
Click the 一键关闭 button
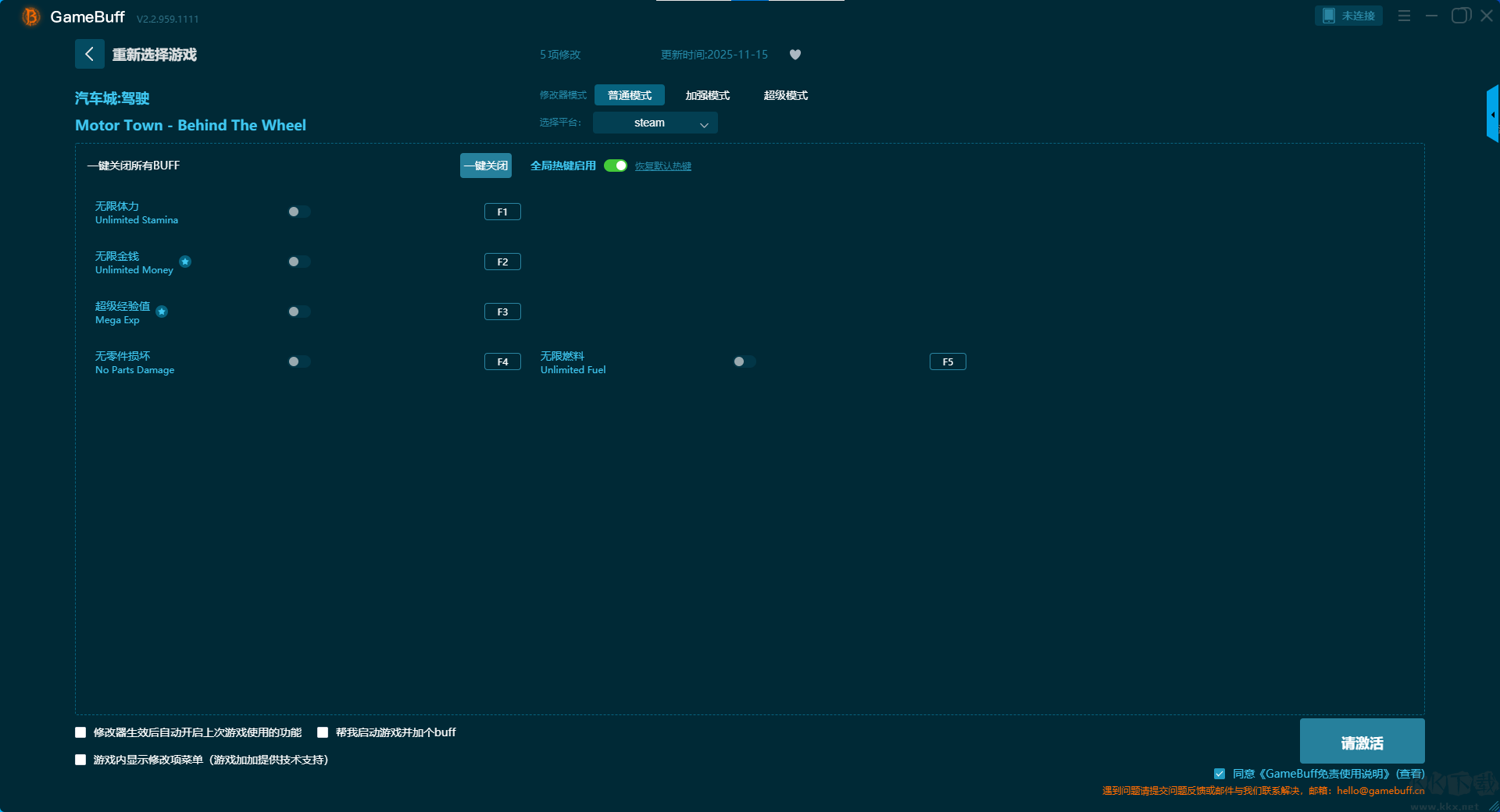pos(485,166)
